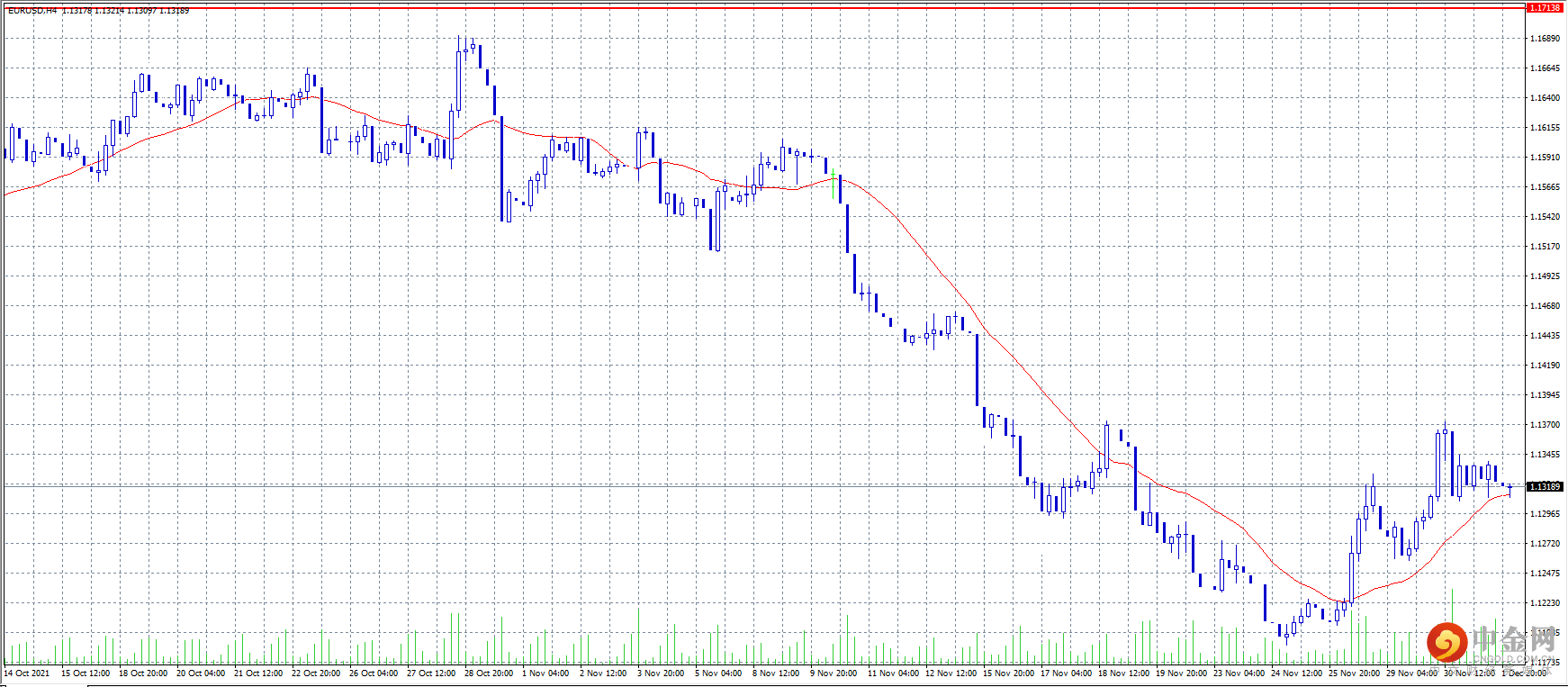The image size is (1568, 687).
Task: Pick the 1.16155 price scale label
Action: click(x=1545, y=128)
